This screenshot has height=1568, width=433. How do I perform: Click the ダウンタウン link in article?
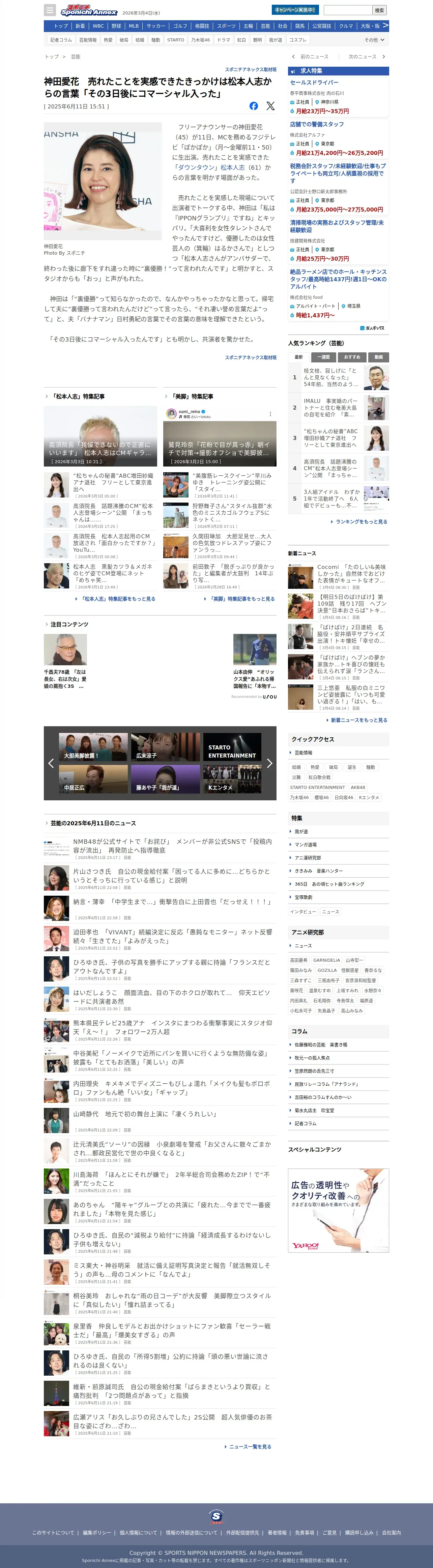196,167
